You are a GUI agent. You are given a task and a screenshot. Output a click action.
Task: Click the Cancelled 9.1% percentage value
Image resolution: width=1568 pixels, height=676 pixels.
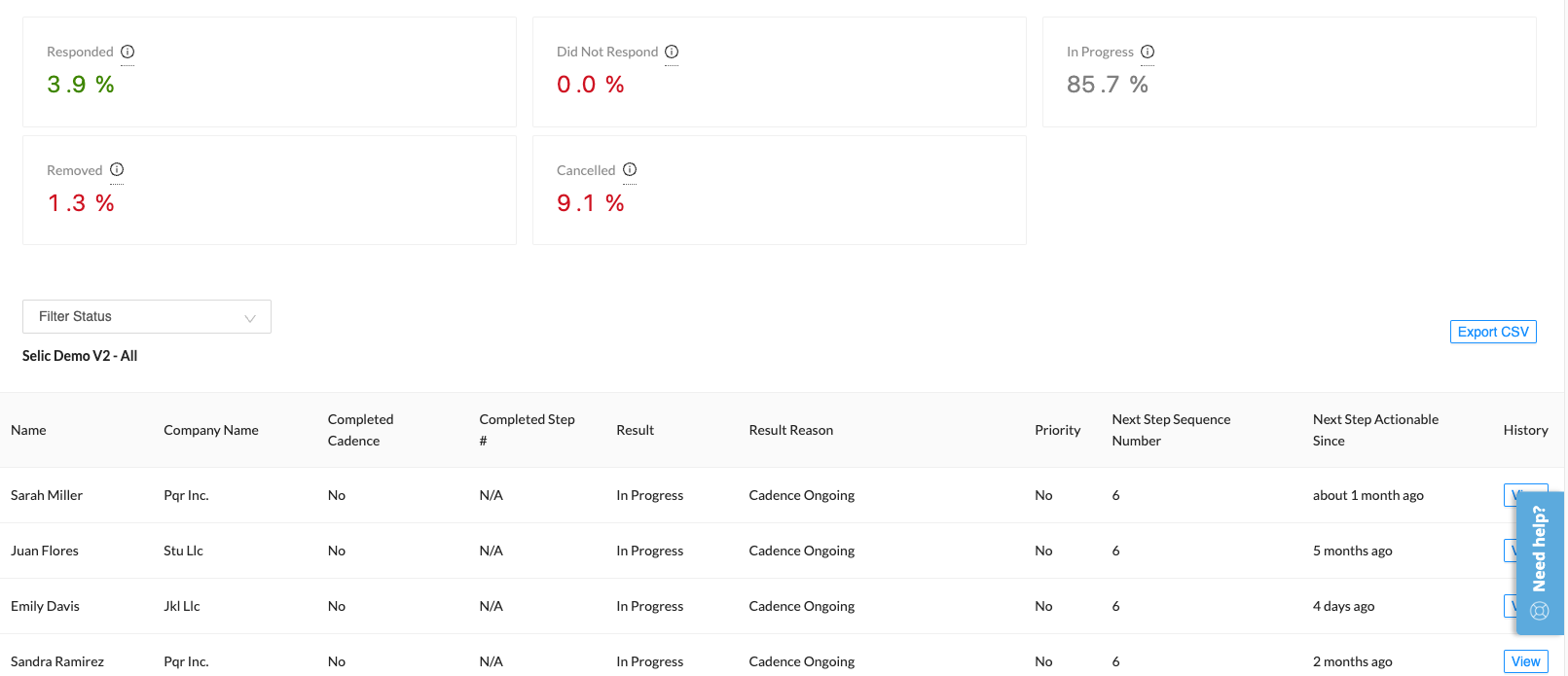pos(590,203)
